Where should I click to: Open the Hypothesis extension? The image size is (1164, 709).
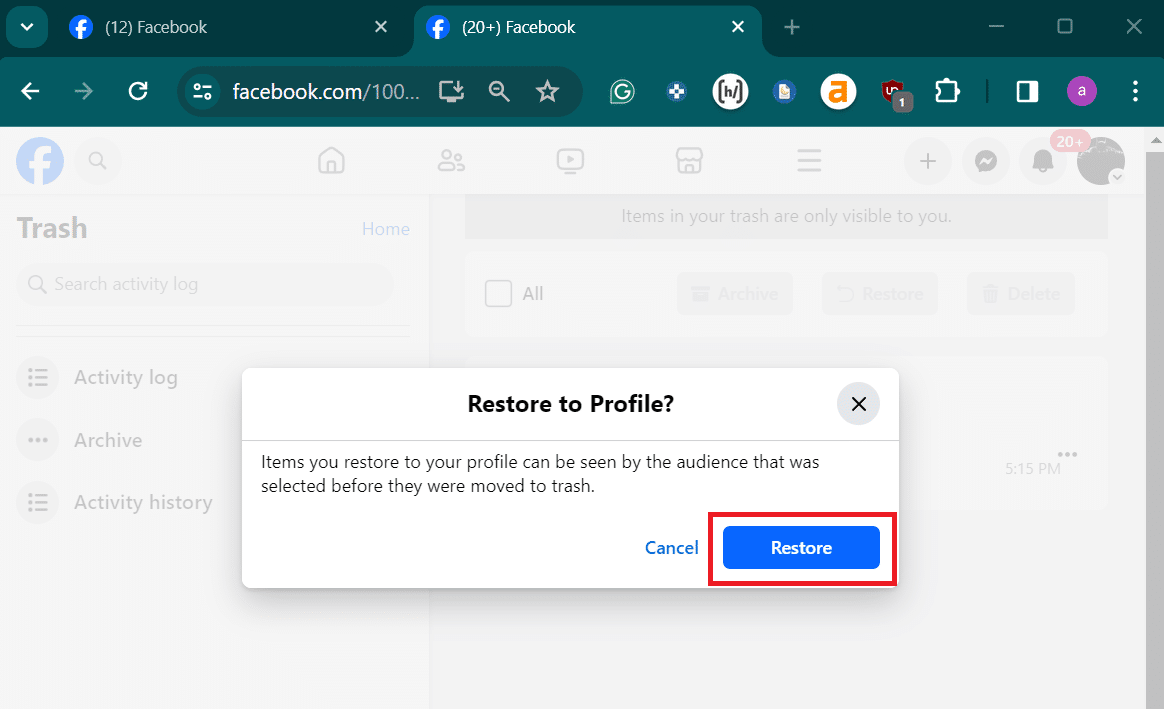tap(730, 91)
